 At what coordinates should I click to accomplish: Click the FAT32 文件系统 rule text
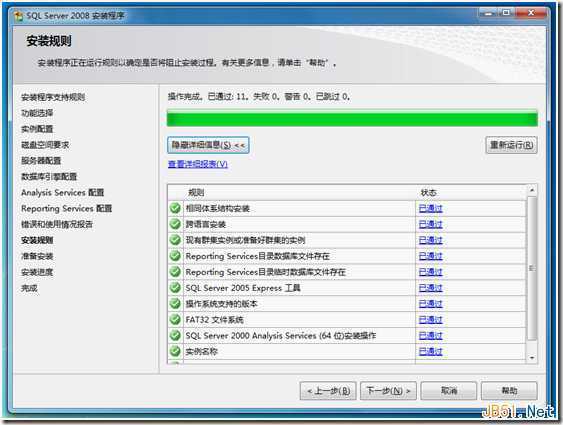tap(214, 319)
